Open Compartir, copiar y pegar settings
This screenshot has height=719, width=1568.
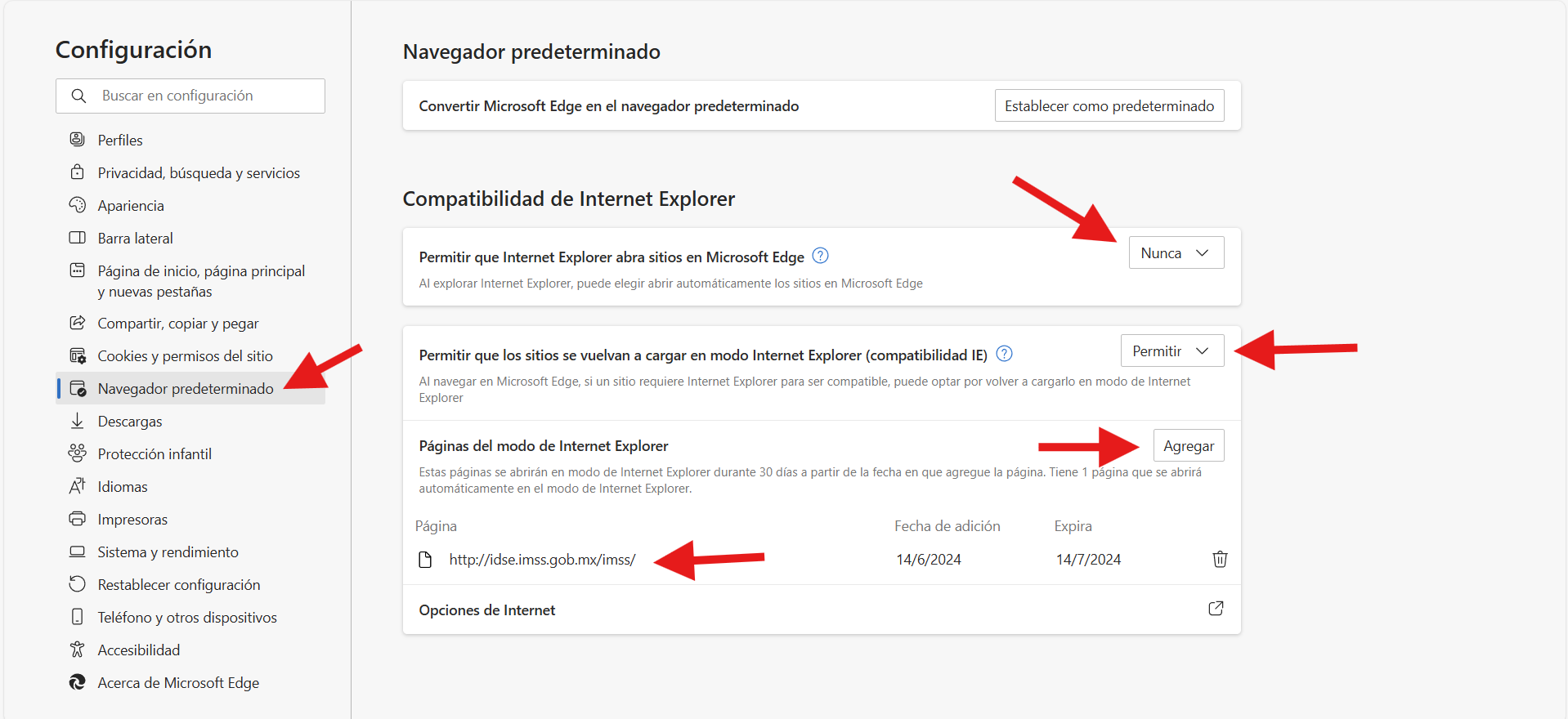[x=190, y=323]
